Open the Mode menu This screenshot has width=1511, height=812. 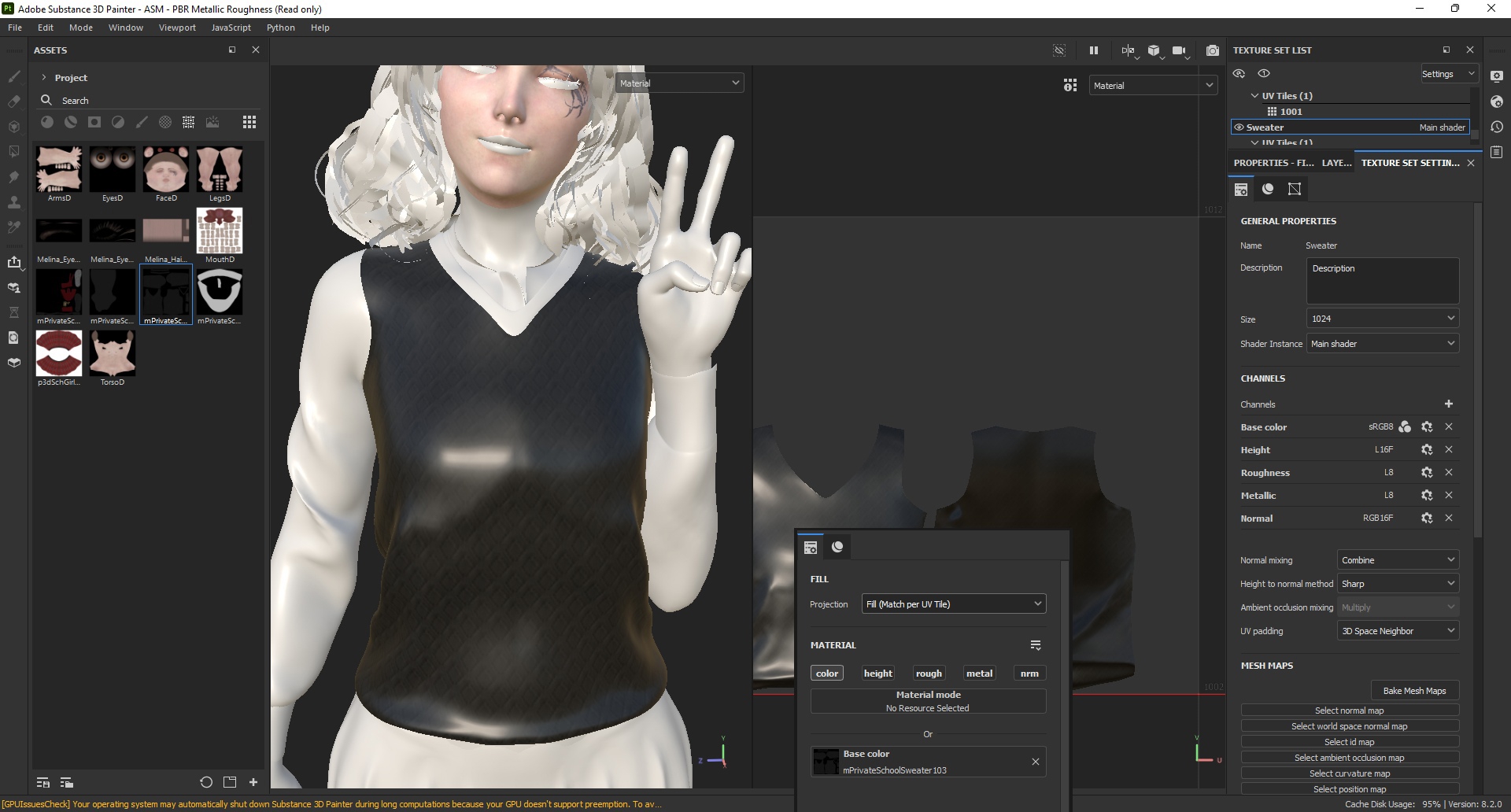(x=81, y=28)
